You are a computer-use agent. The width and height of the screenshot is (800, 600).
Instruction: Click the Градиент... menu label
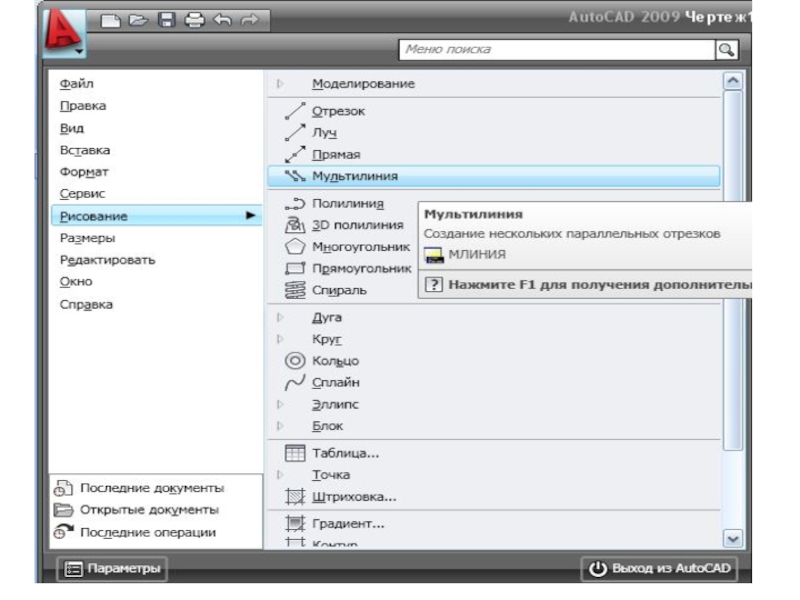pos(348,523)
